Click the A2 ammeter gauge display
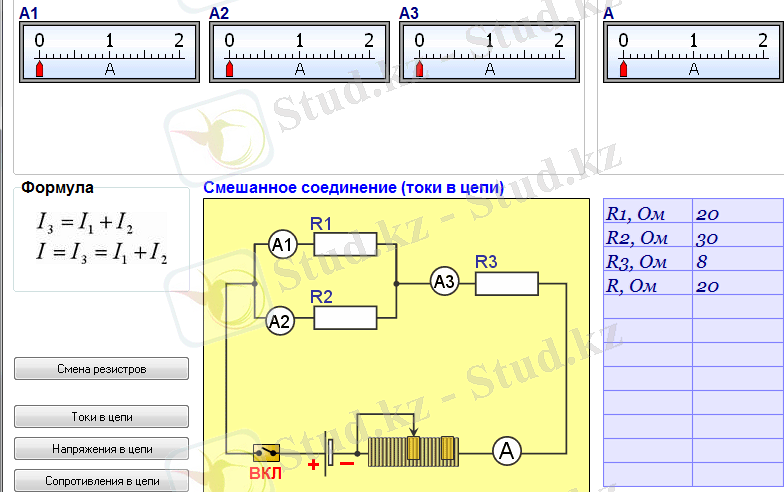Screen dimensions: 784x492 [x=299, y=52]
